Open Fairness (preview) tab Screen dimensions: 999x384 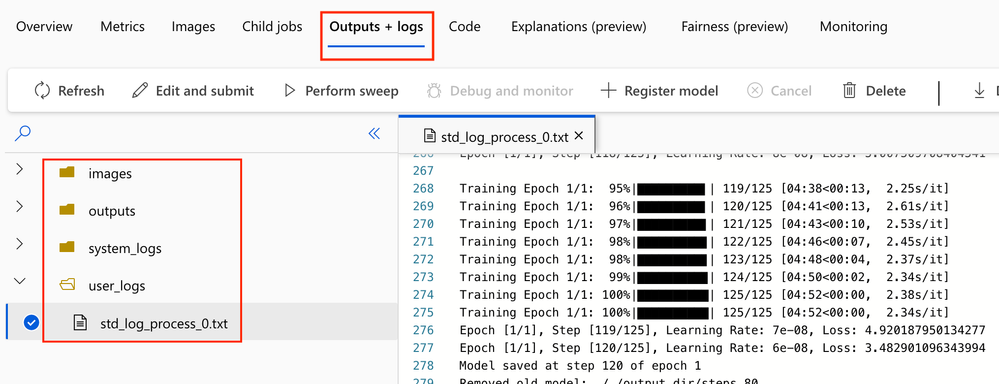[735, 27]
